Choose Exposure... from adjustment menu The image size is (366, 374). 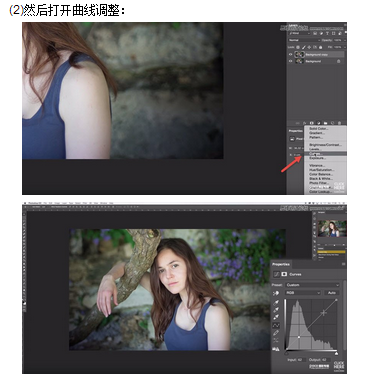pyautogui.click(x=317, y=158)
